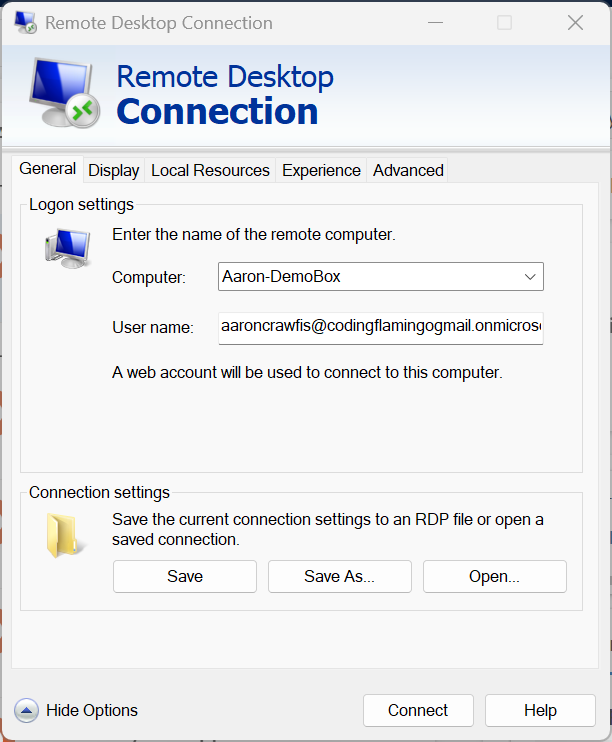
Task: Click the computer icon in Logon settings
Action: coord(68,248)
